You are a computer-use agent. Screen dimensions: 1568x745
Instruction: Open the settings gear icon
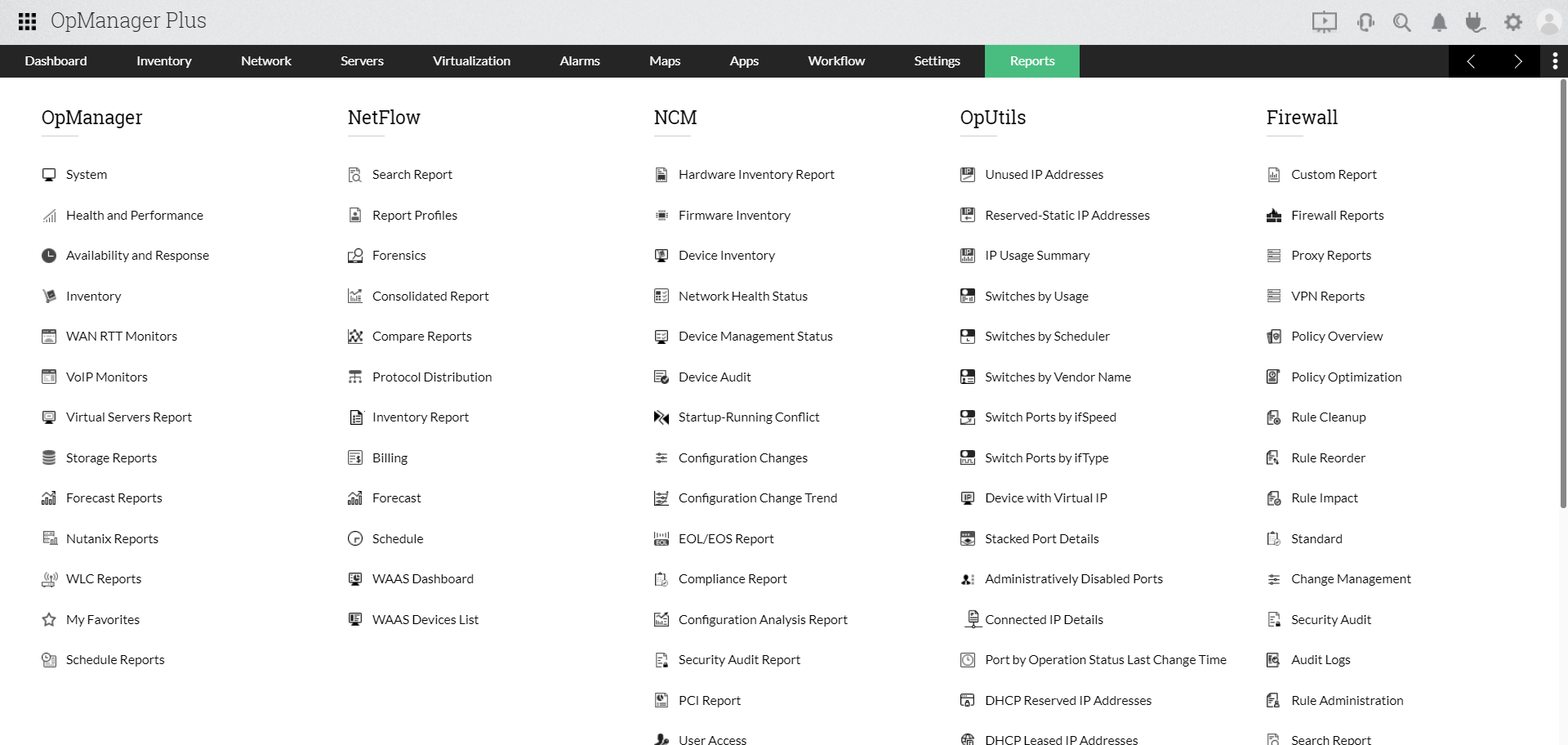tap(1513, 22)
